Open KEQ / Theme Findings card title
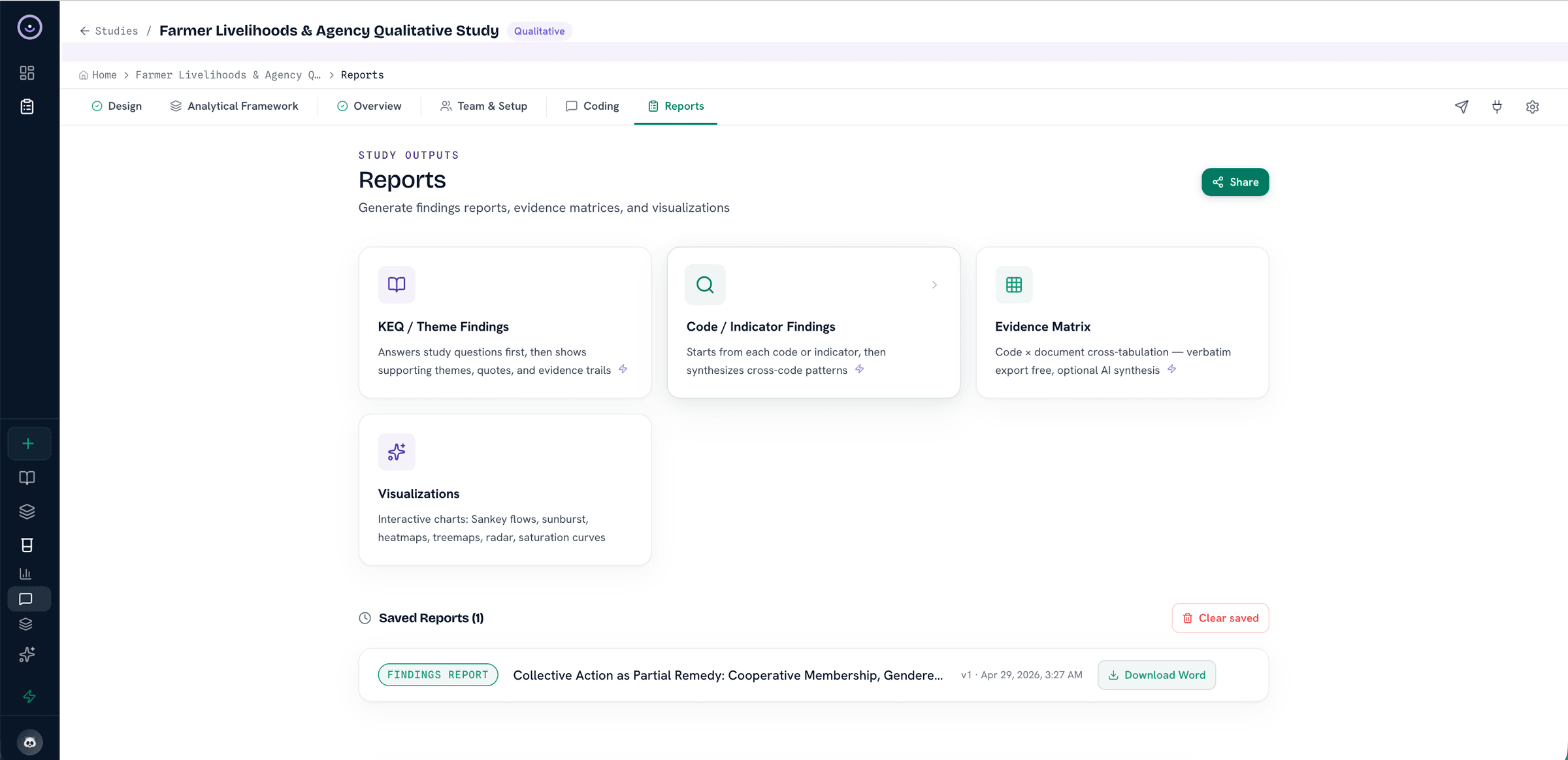The image size is (1568, 760). [443, 327]
